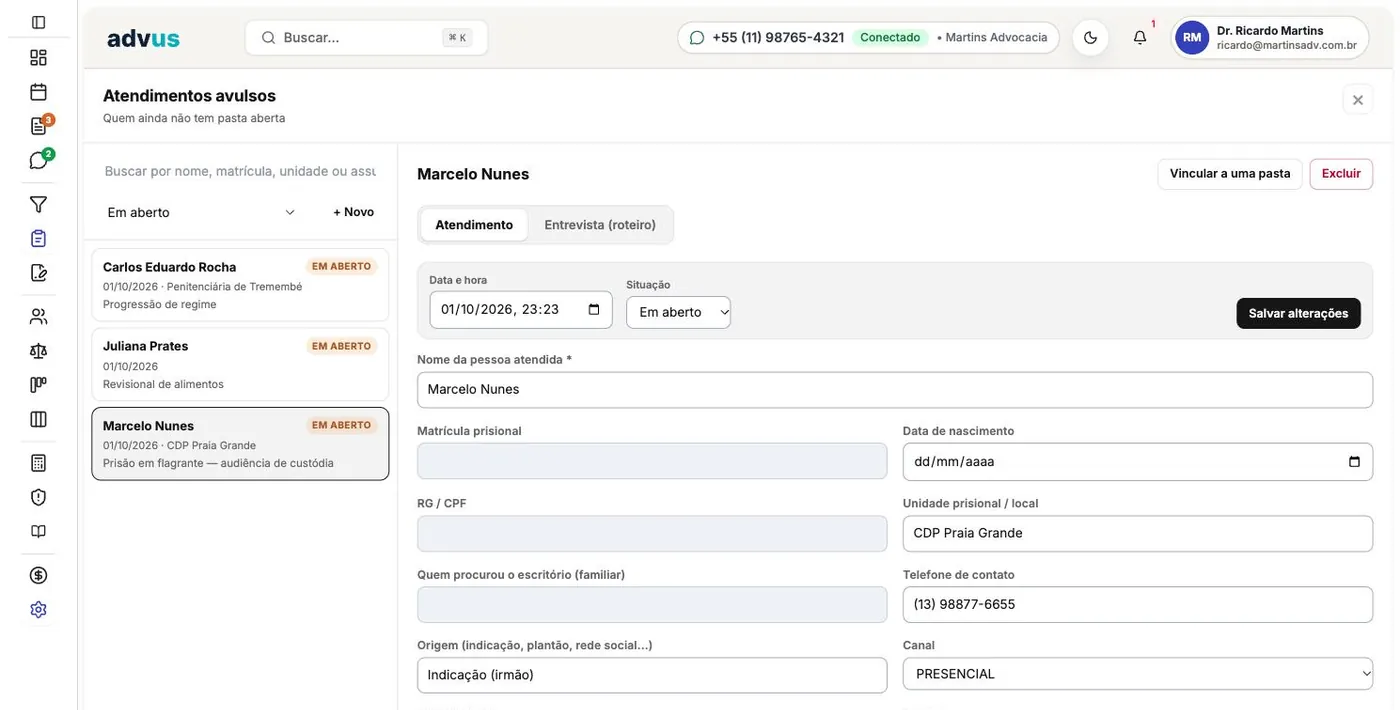Open the dashboard grid icon
This screenshot has height=710, width=1400.
[38, 57]
